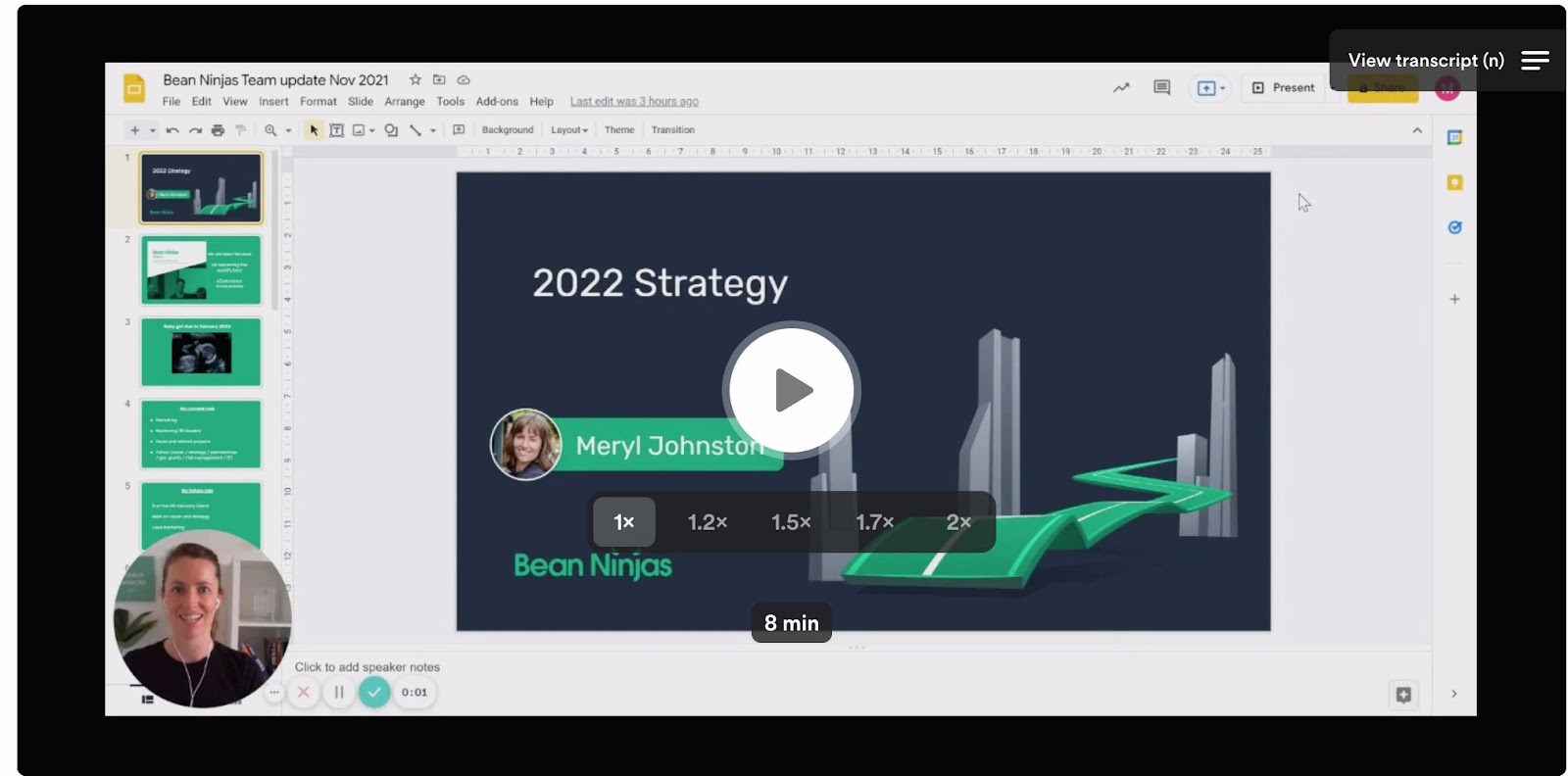1568x776 pixels.
Task: Pause the recording with the pause button
Action: click(339, 693)
